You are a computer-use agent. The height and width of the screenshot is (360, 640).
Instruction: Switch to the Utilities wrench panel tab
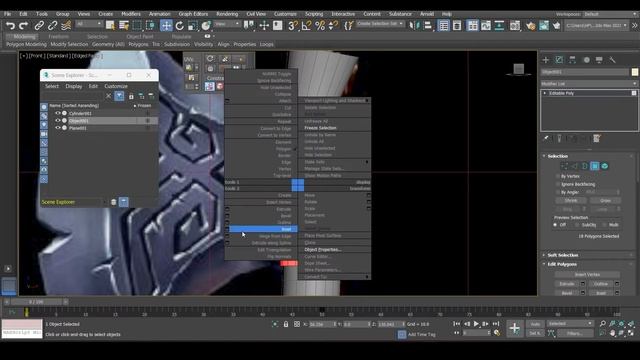coord(612,60)
